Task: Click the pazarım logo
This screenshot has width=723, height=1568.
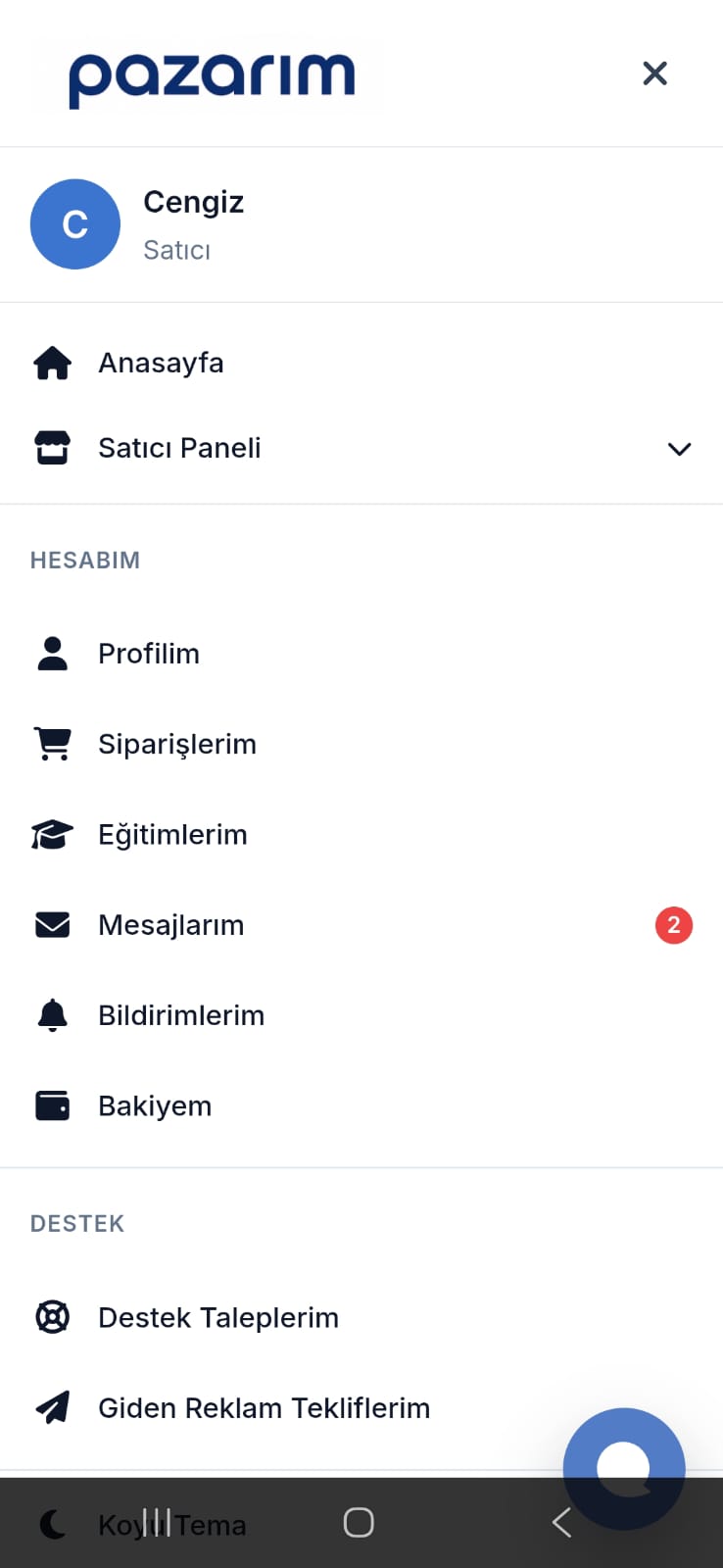Action: [x=212, y=77]
